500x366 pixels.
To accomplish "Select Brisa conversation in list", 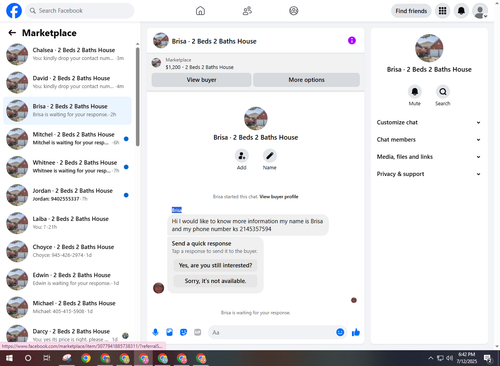I will point(67,110).
